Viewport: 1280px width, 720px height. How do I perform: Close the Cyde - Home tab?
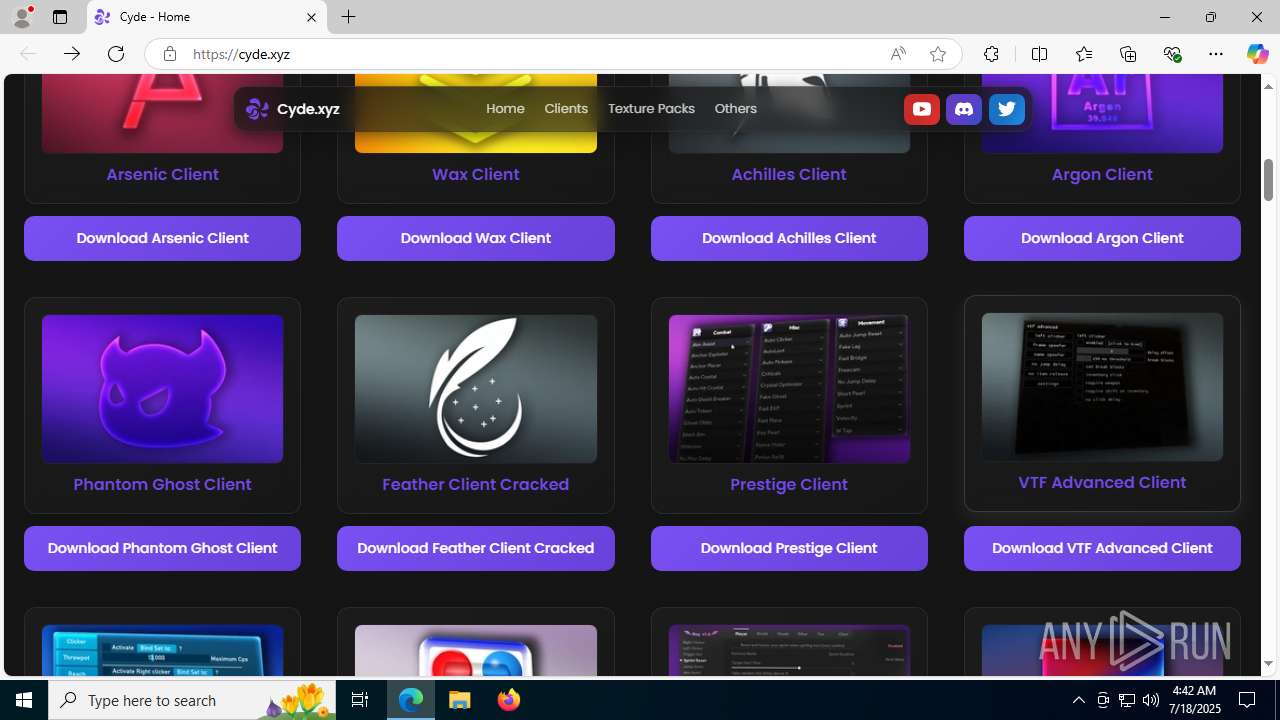(311, 17)
